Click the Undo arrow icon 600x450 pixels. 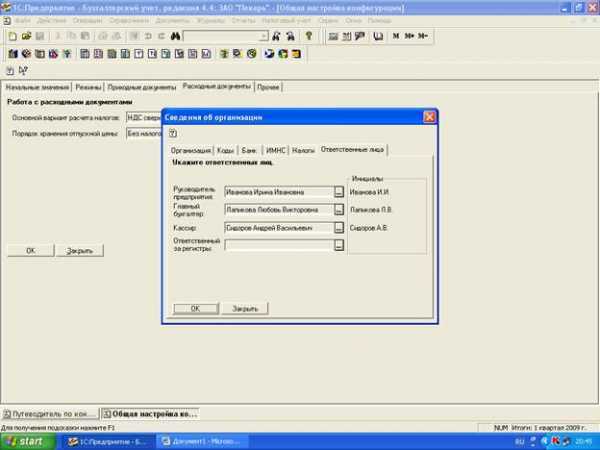tap(148, 36)
